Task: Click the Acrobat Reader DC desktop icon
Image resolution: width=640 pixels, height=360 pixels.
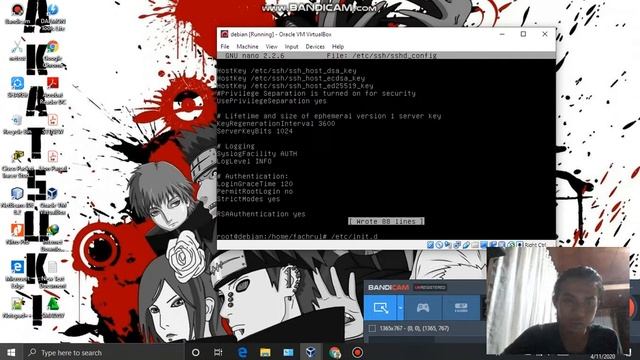Action: point(53,91)
